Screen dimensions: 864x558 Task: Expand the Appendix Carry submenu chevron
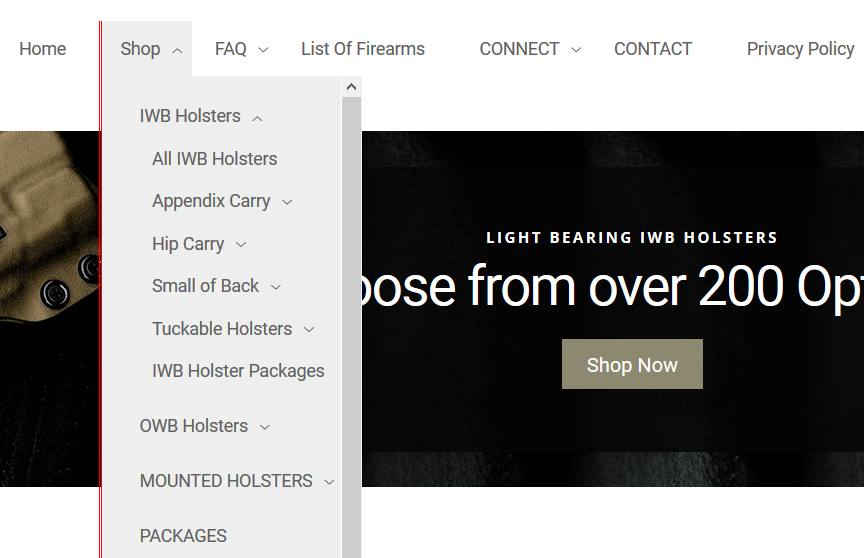(287, 202)
